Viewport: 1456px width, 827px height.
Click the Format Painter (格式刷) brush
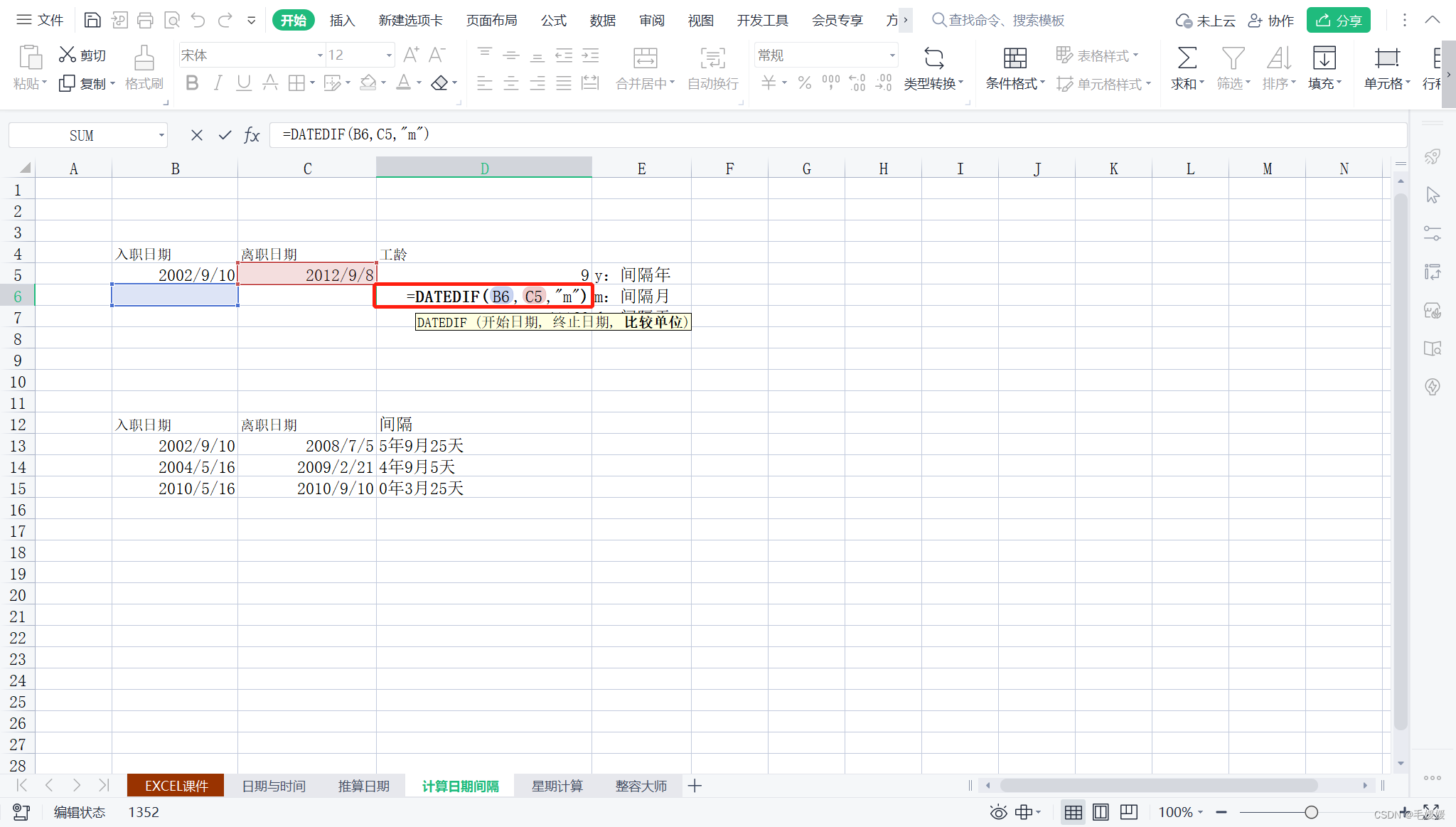pos(144,68)
